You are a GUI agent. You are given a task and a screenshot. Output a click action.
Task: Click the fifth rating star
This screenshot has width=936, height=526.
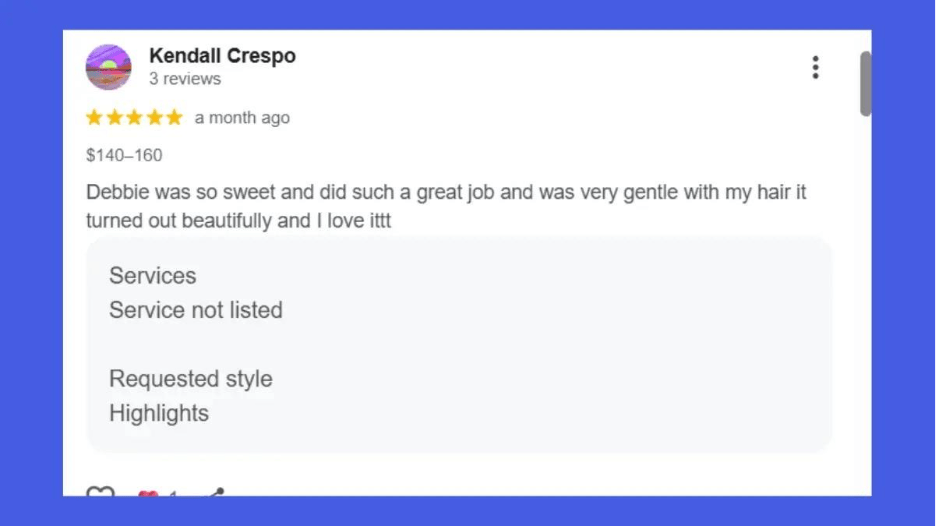175,118
